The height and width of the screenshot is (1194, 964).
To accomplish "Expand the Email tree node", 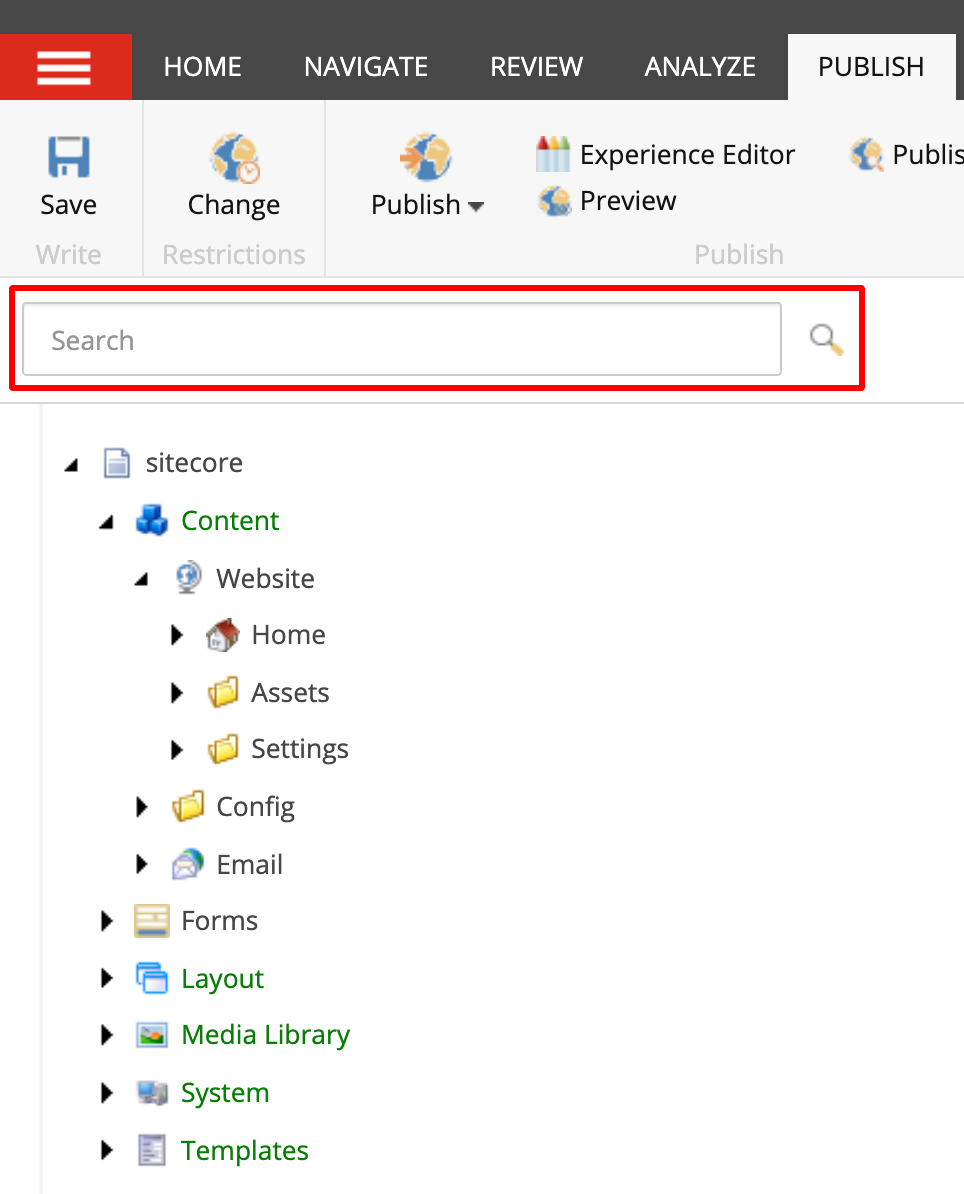I will click(142, 864).
